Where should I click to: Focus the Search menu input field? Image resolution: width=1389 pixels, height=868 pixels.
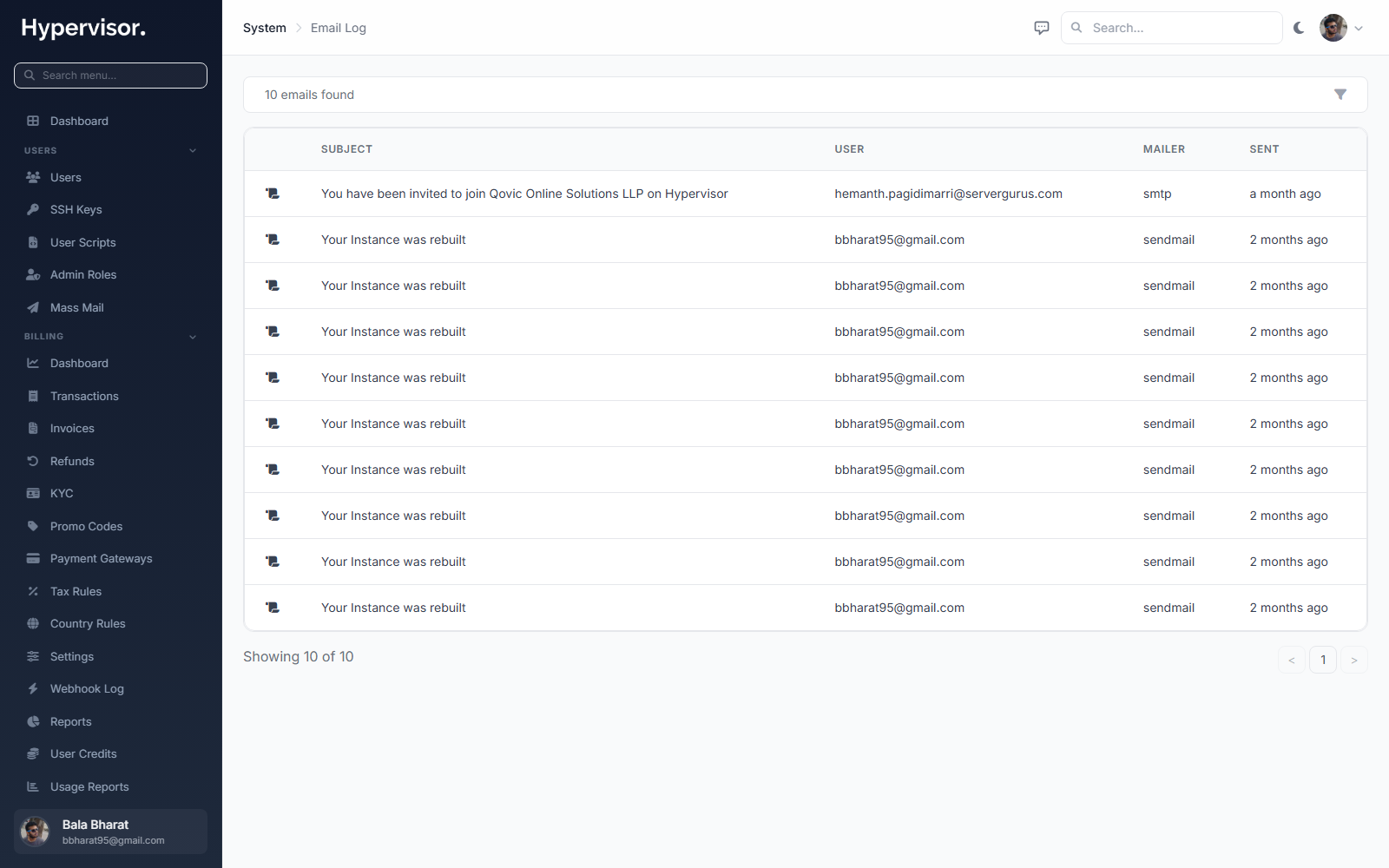[111, 76]
